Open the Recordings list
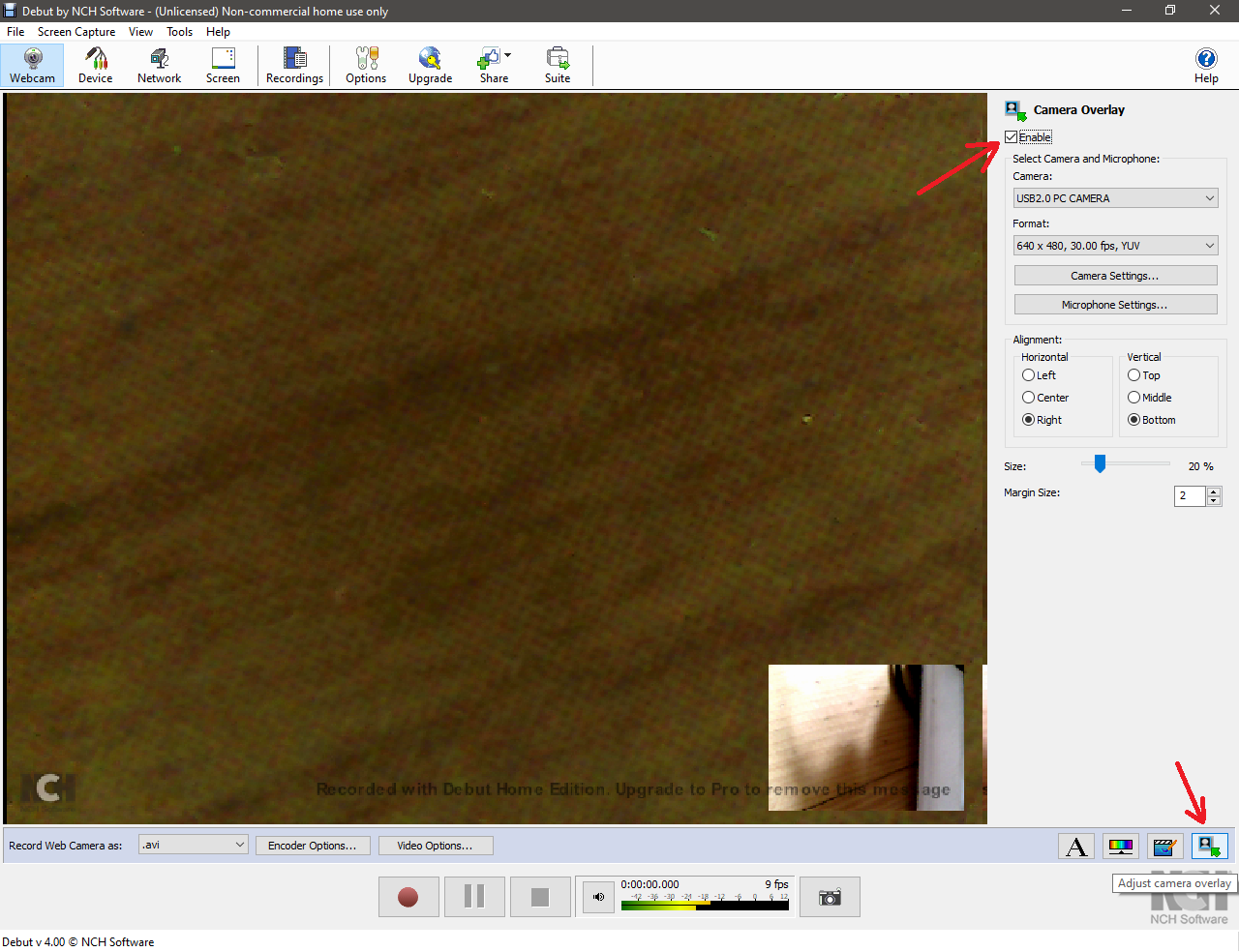Screen dimensions: 1239x952 point(294,66)
